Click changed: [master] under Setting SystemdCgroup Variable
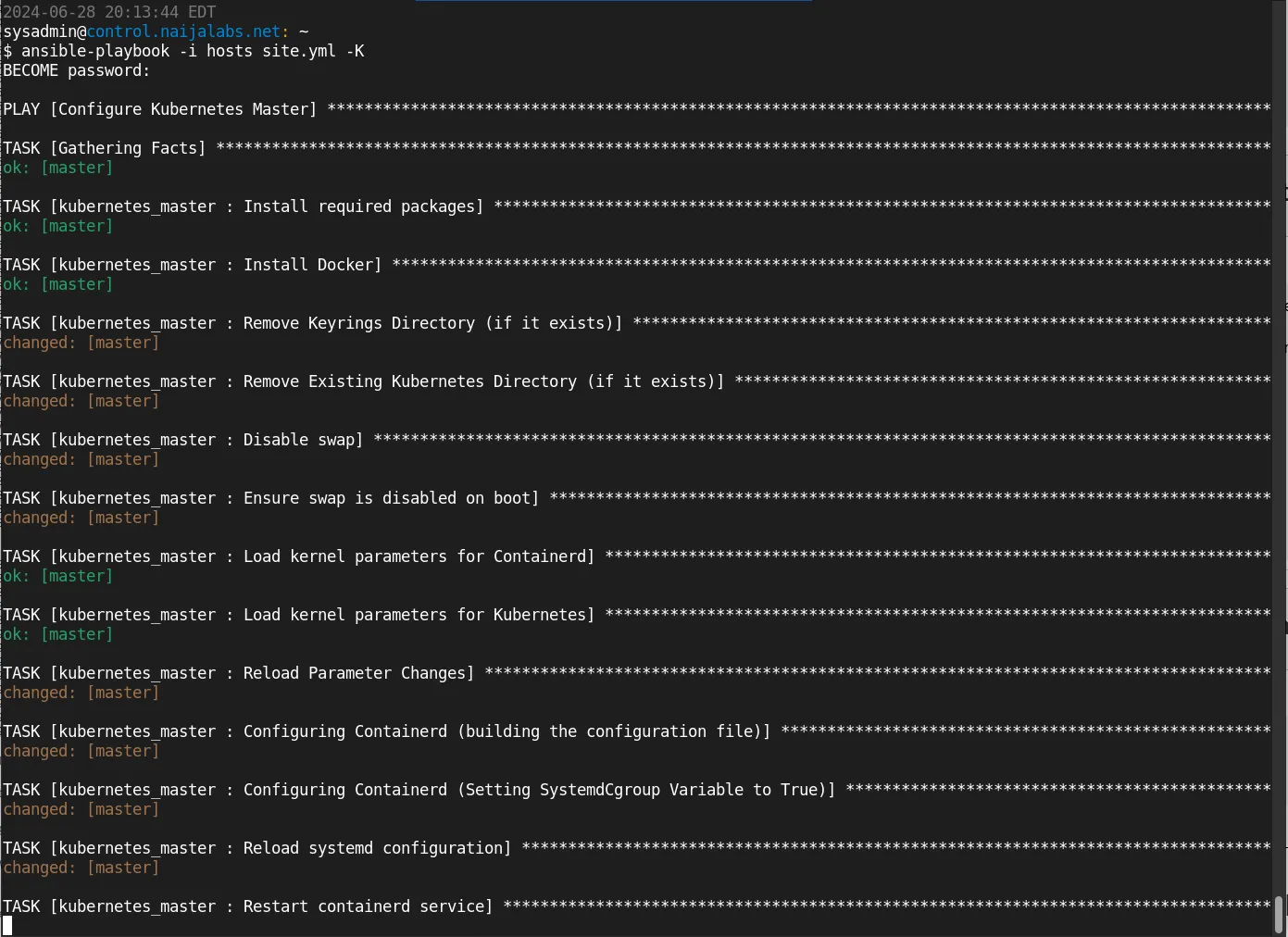 click(x=81, y=809)
